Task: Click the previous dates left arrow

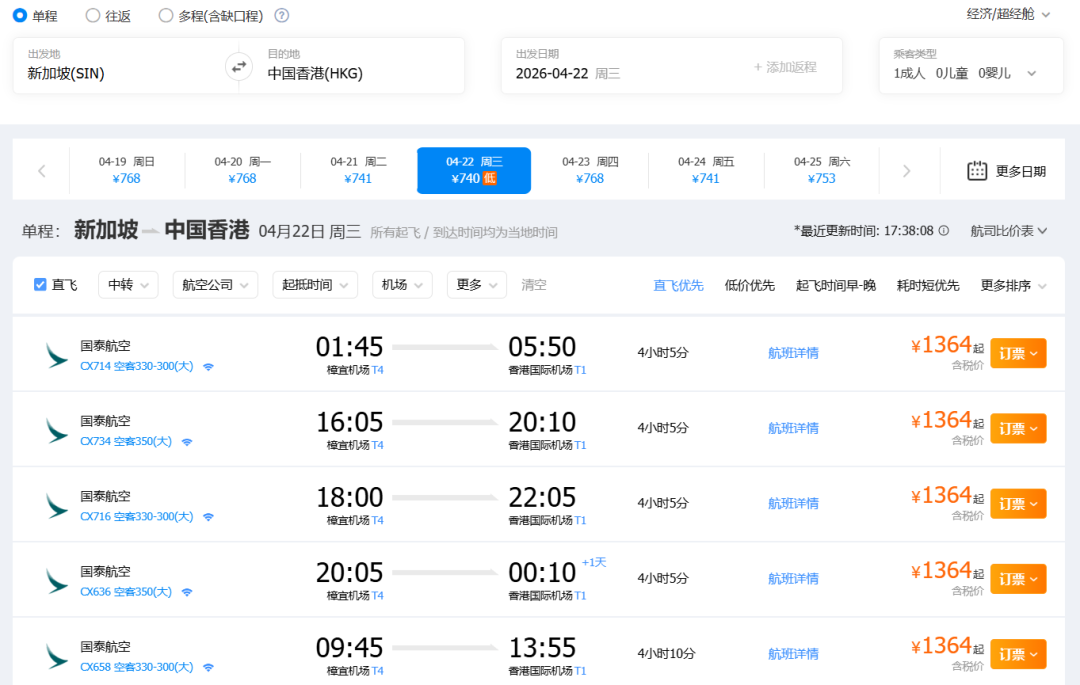Action: (x=42, y=171)
